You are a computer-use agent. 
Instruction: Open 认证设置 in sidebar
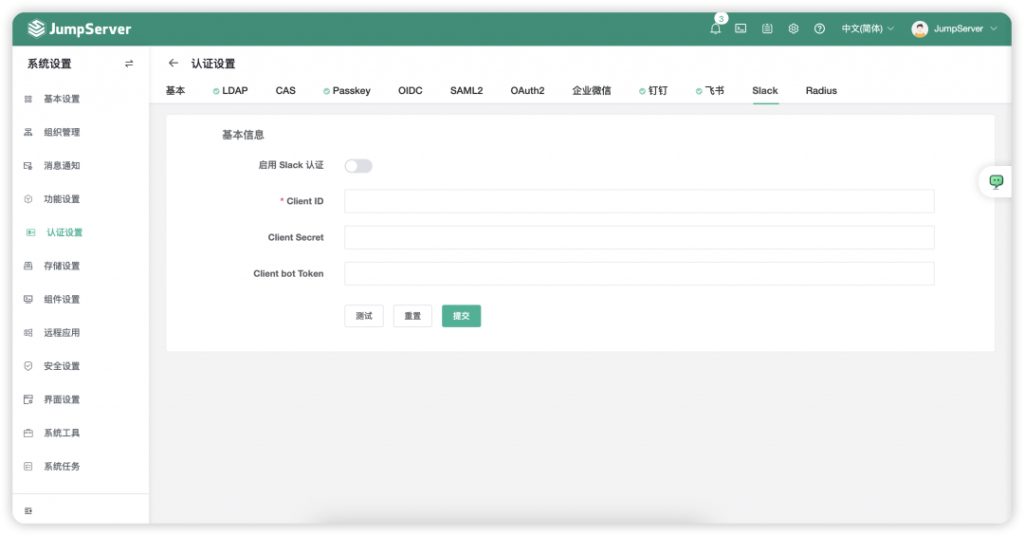[65, 232]
